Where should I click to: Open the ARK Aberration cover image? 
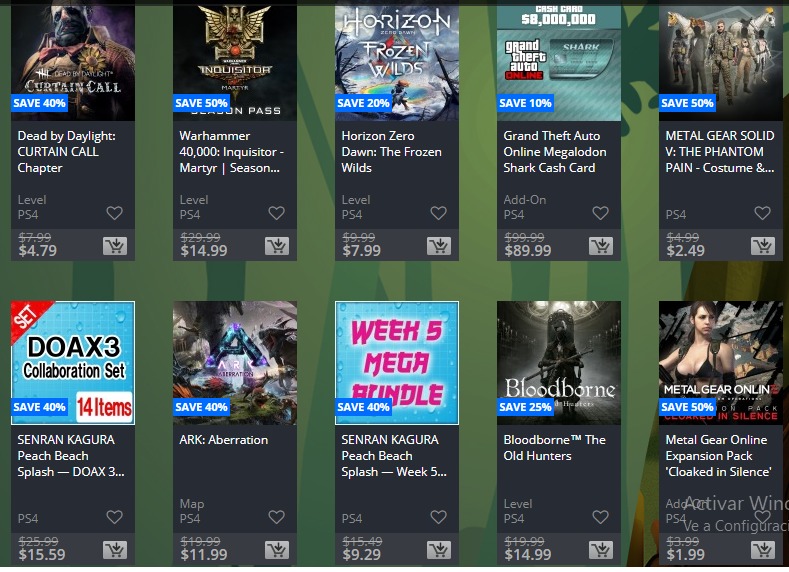point(234,363)
